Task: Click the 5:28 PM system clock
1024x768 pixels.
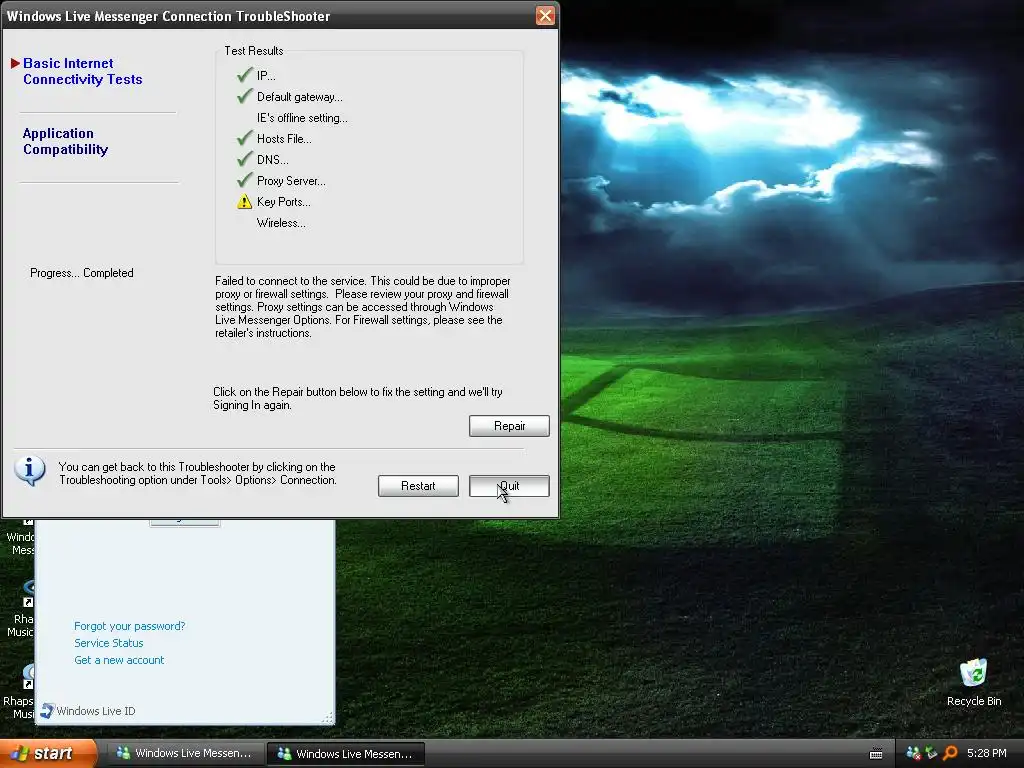Action: pyautogui.click(x=987, y=753)
